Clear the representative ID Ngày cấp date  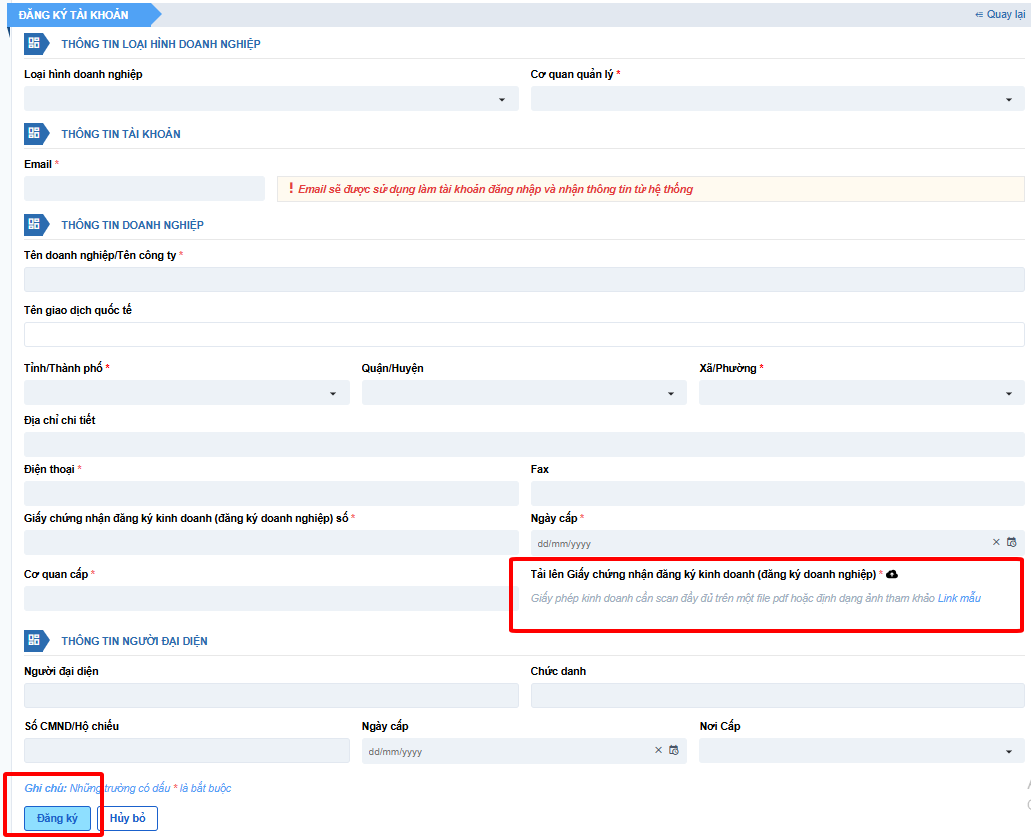(658, 750)
